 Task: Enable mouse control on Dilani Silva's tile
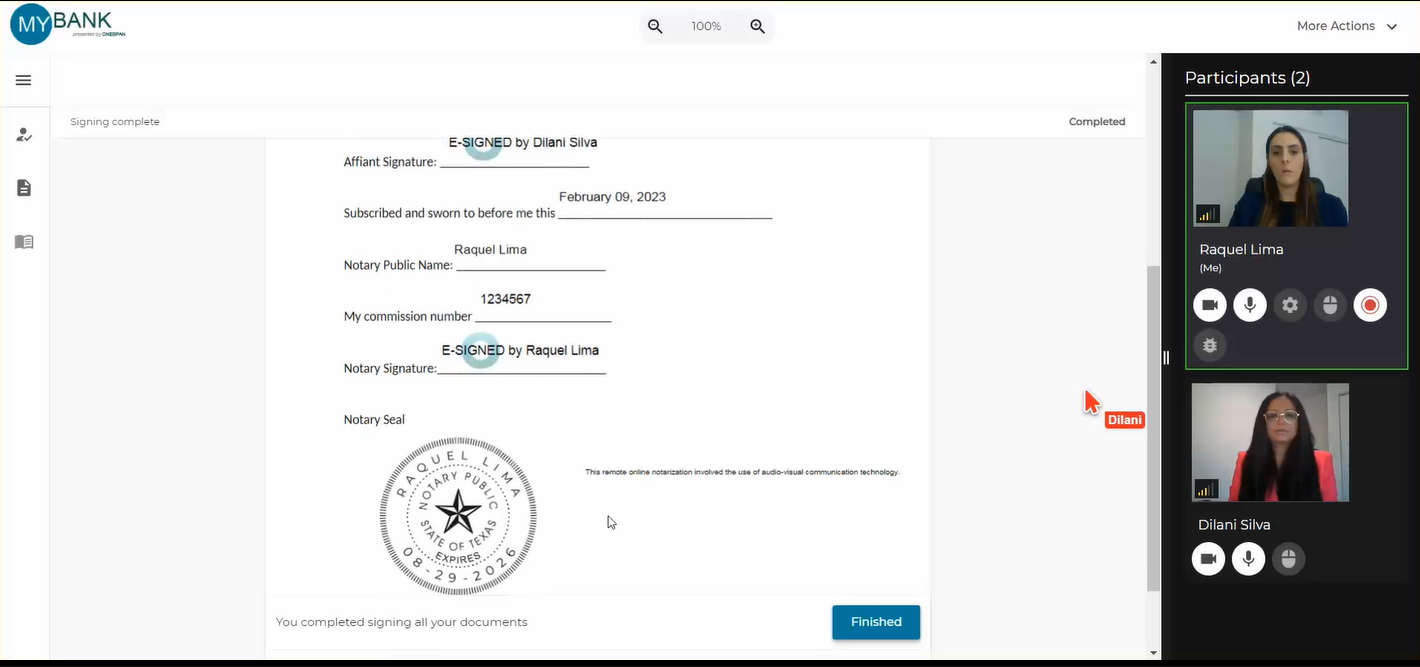point(1289,559)
